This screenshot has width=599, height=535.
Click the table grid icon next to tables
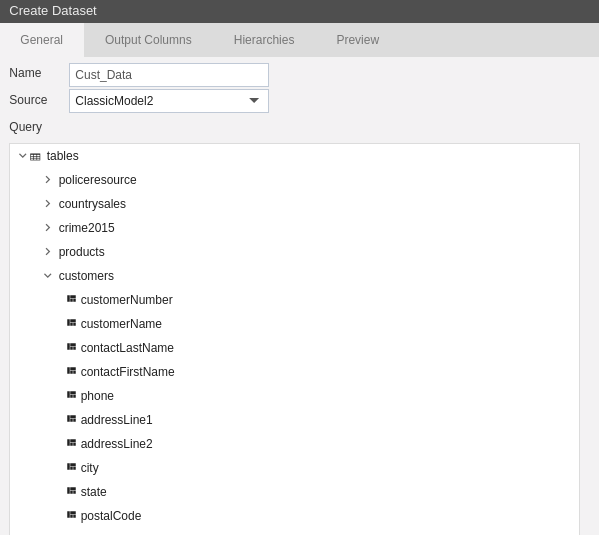pyautogui.click(x=35, y=157)
